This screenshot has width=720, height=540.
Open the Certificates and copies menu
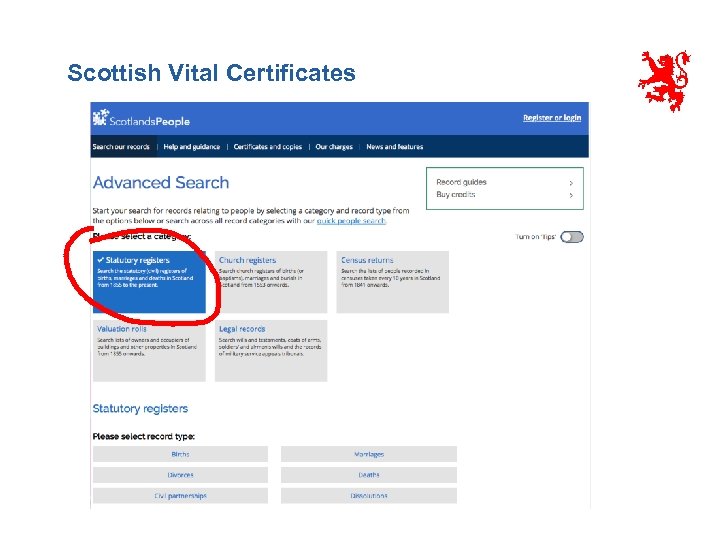(268, 147)
